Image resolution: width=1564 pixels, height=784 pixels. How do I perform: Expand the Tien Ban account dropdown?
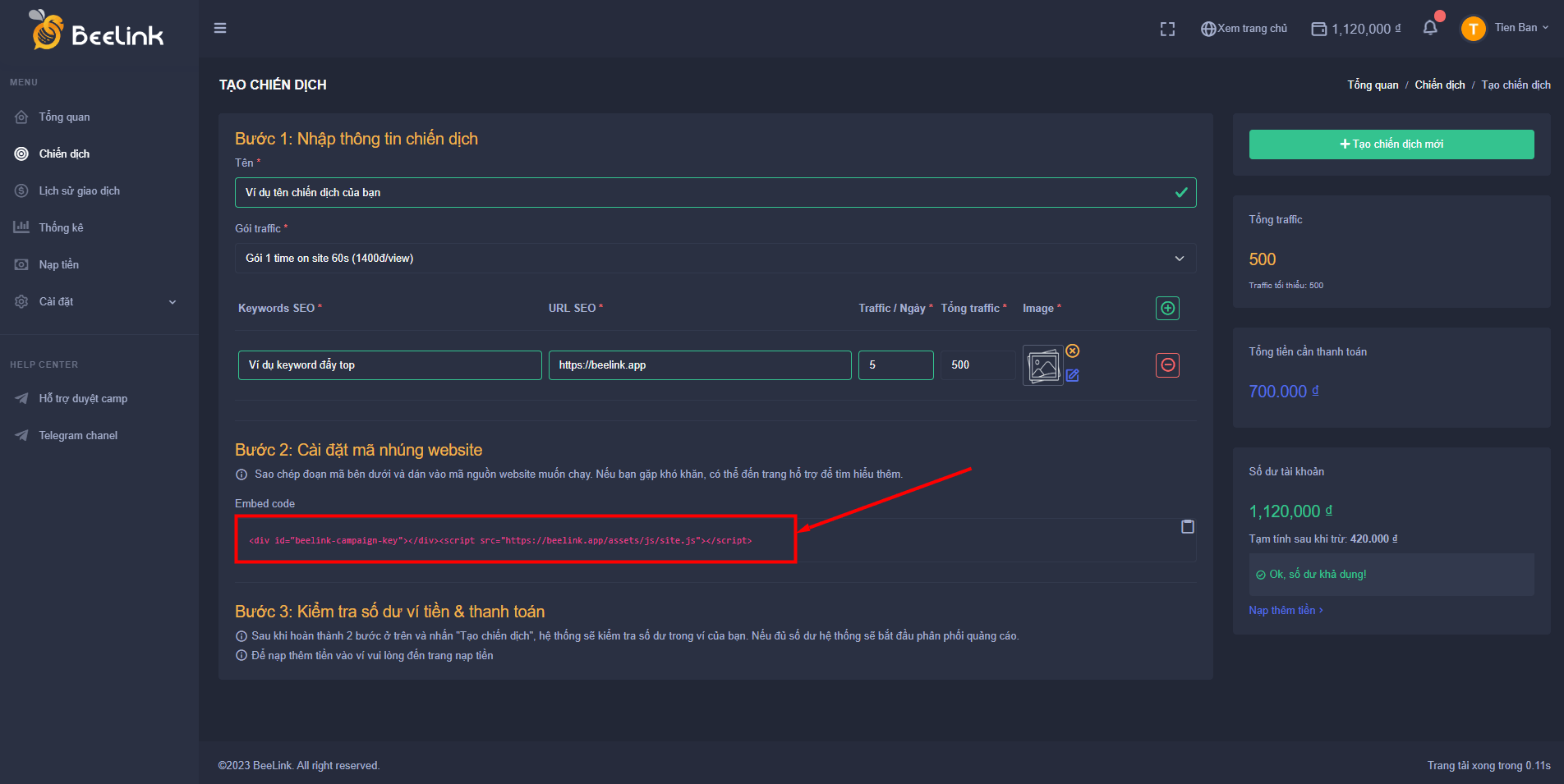(1521, 28)
